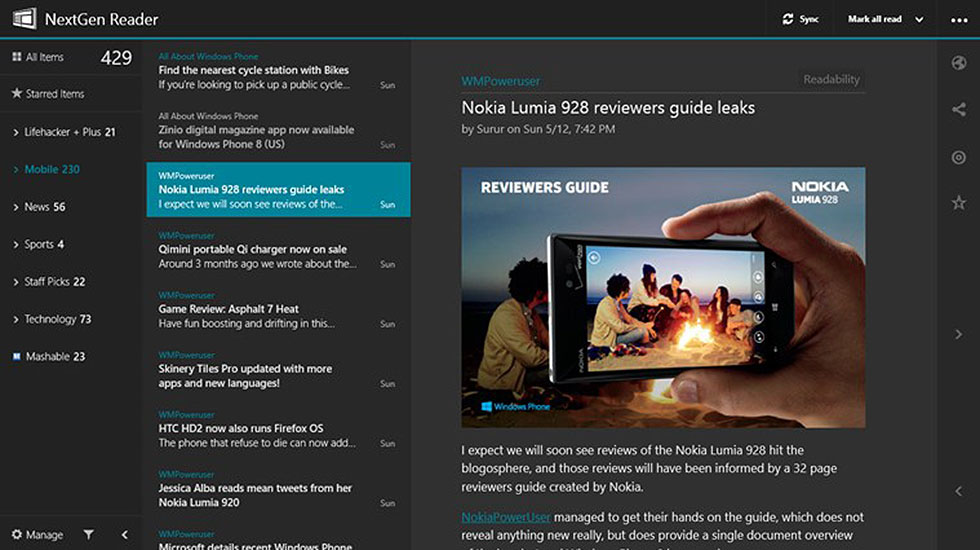Toggle Readability view for the article
The height and width of the screenshot is (550, 980).
click(831, 80)
